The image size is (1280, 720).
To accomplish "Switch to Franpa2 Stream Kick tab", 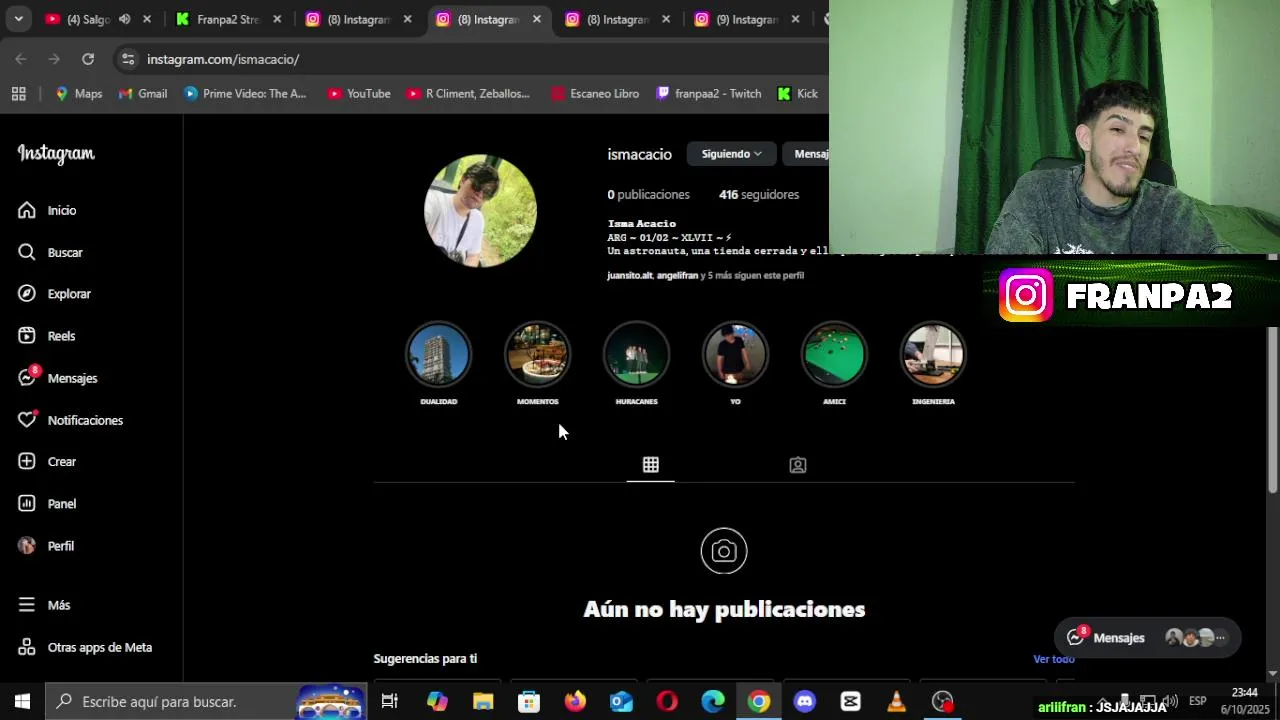I will point(227,19).
